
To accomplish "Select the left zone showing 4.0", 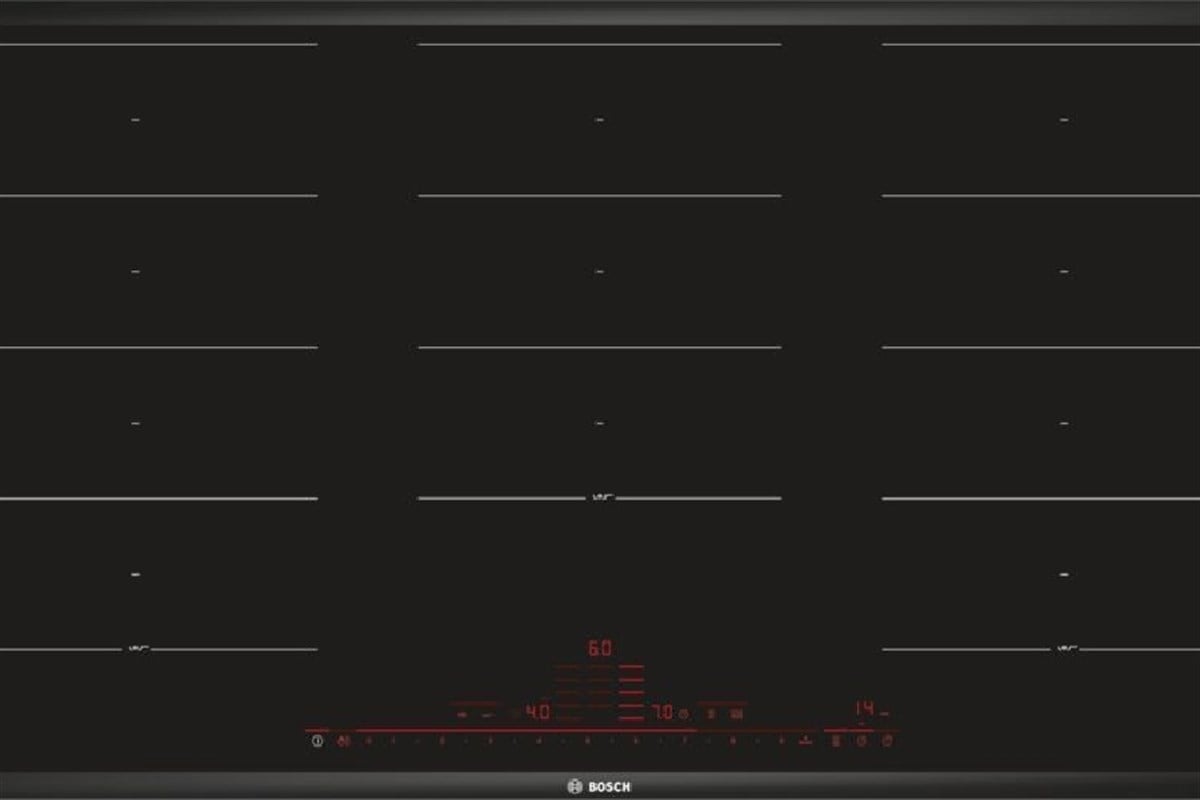I will [x=537, y=712].
